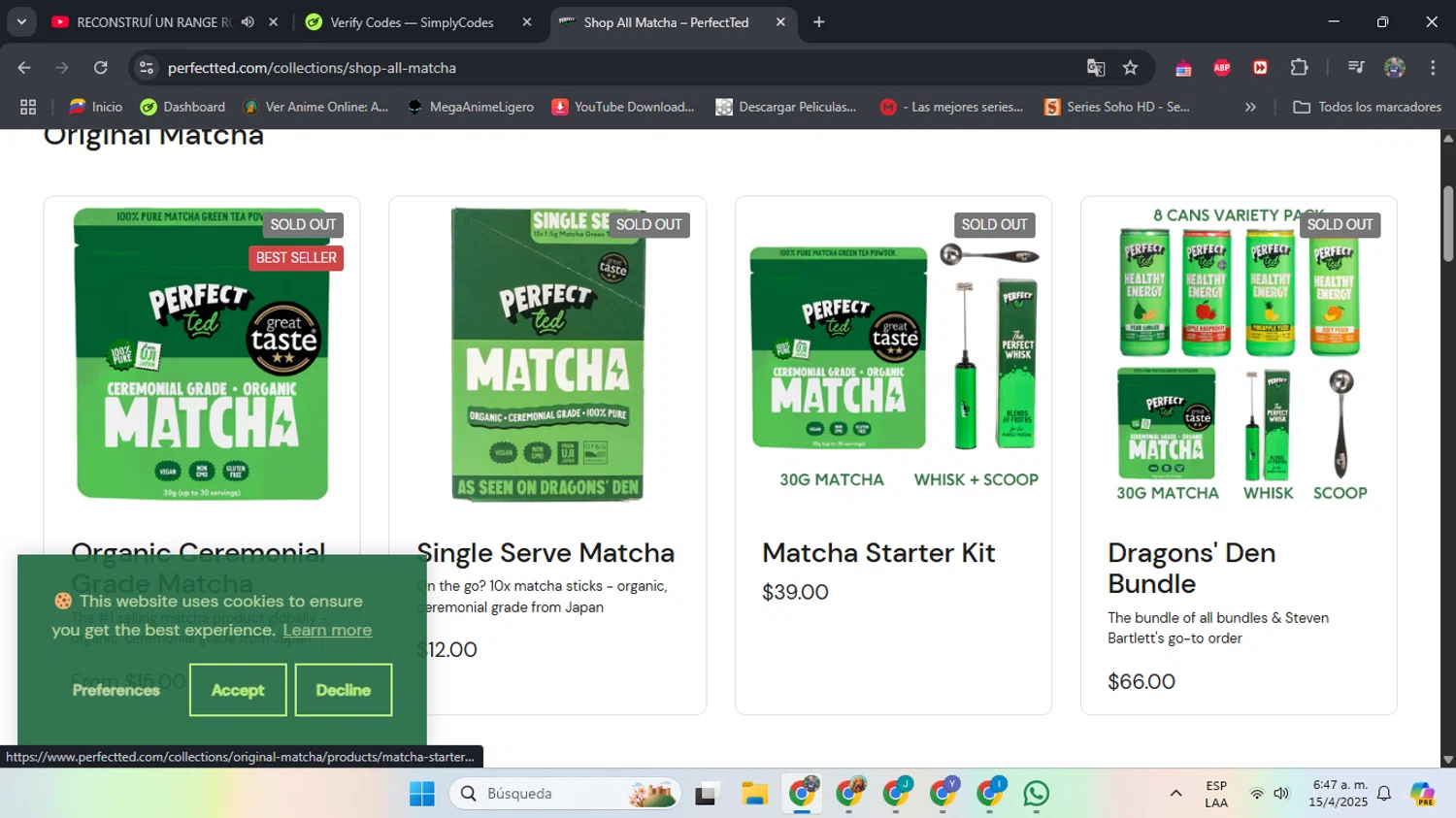Open the YouTube Download bookmark
The width and height of the screenshot is (1456, 818).
coord(623,107)
